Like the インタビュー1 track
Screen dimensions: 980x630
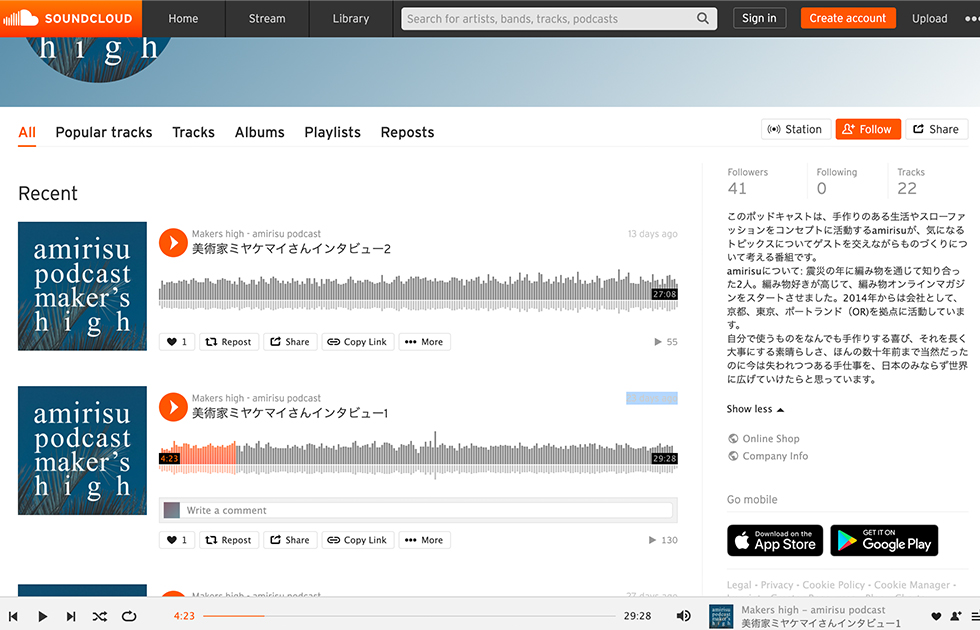coord(177,540)
